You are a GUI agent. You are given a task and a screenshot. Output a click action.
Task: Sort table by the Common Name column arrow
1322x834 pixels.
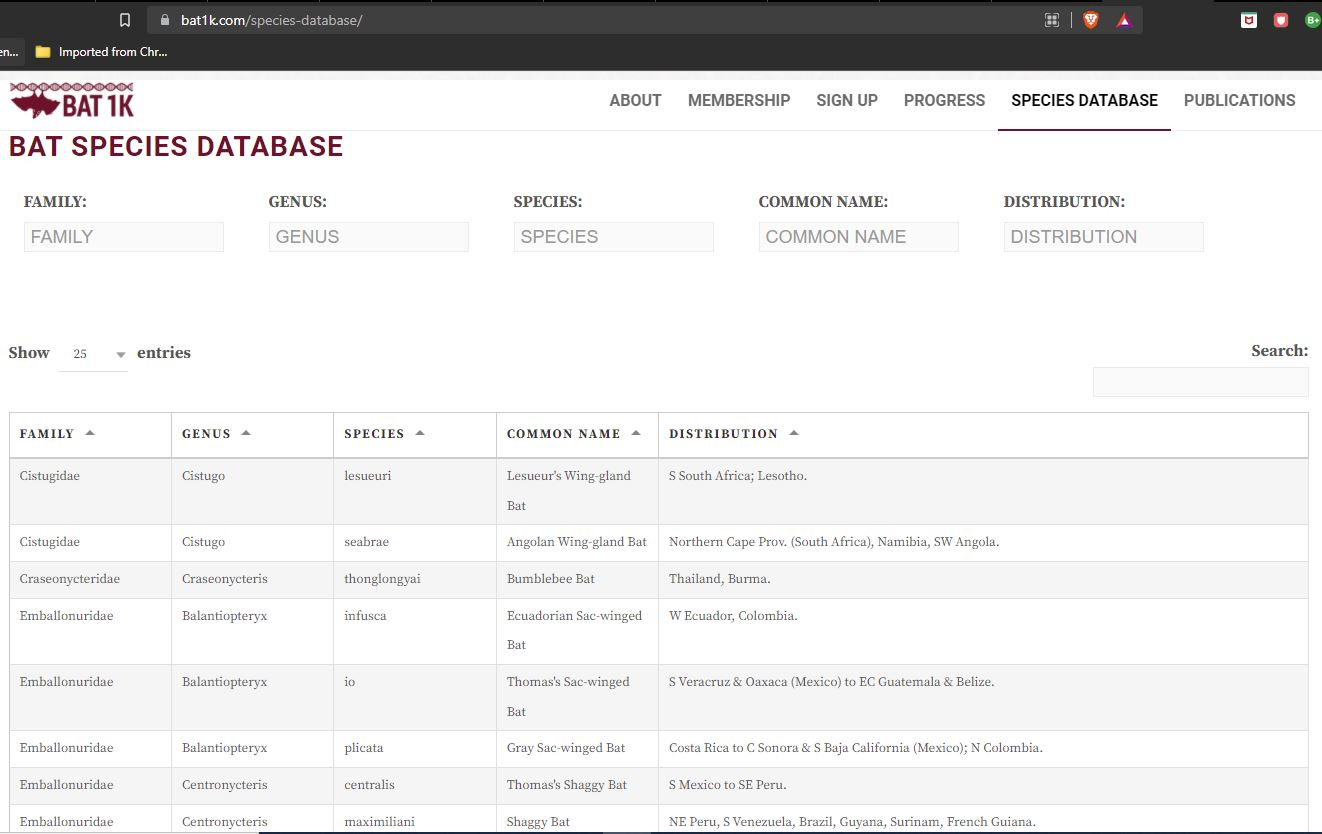click(636, 433)
